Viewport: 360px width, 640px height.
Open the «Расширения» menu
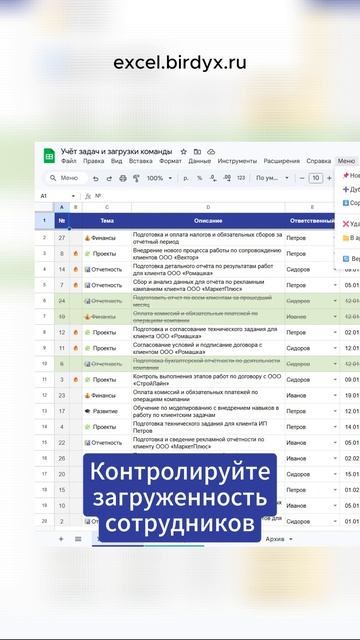pos(282,161)
